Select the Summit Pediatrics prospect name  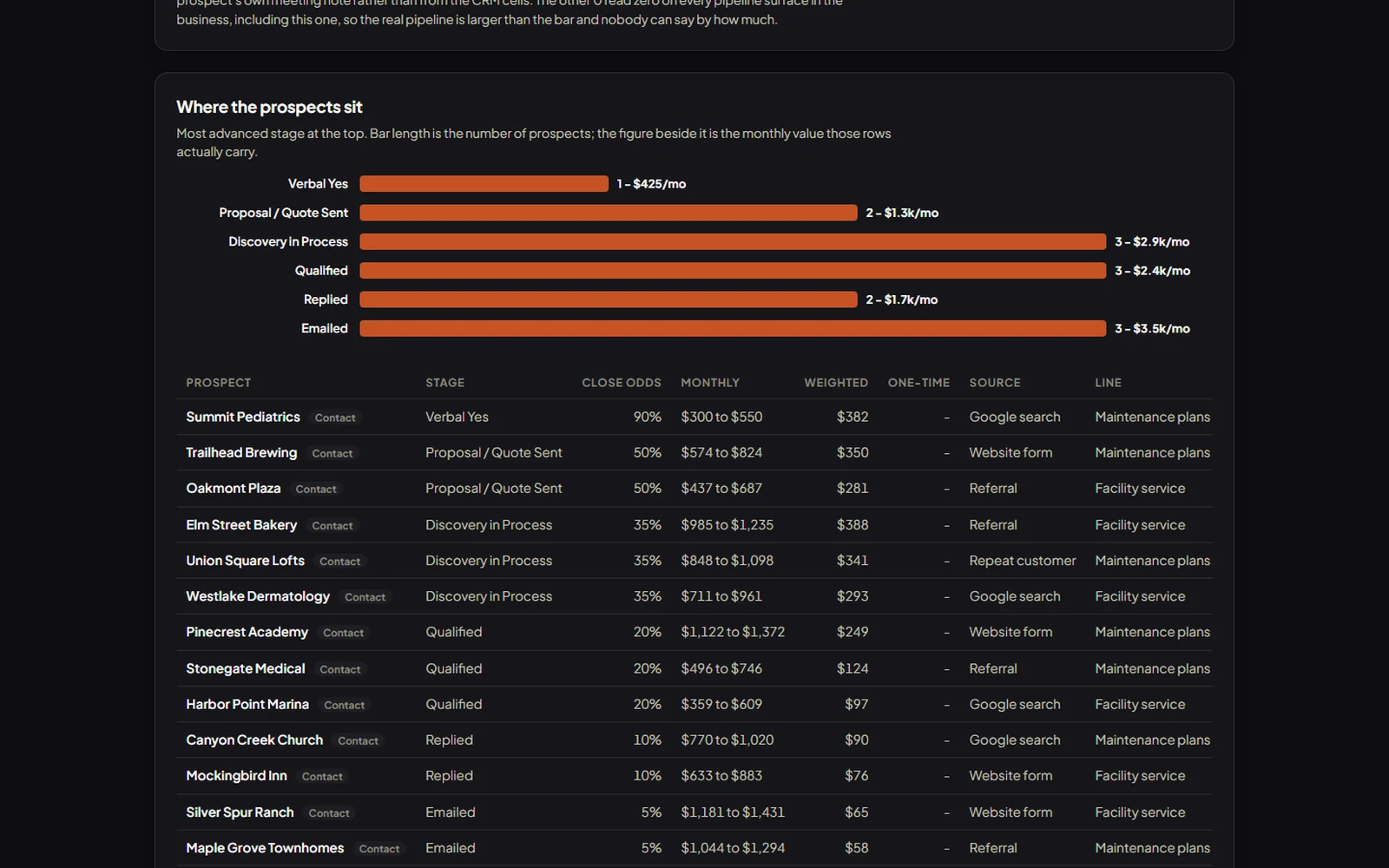click(x=243, y=417)
